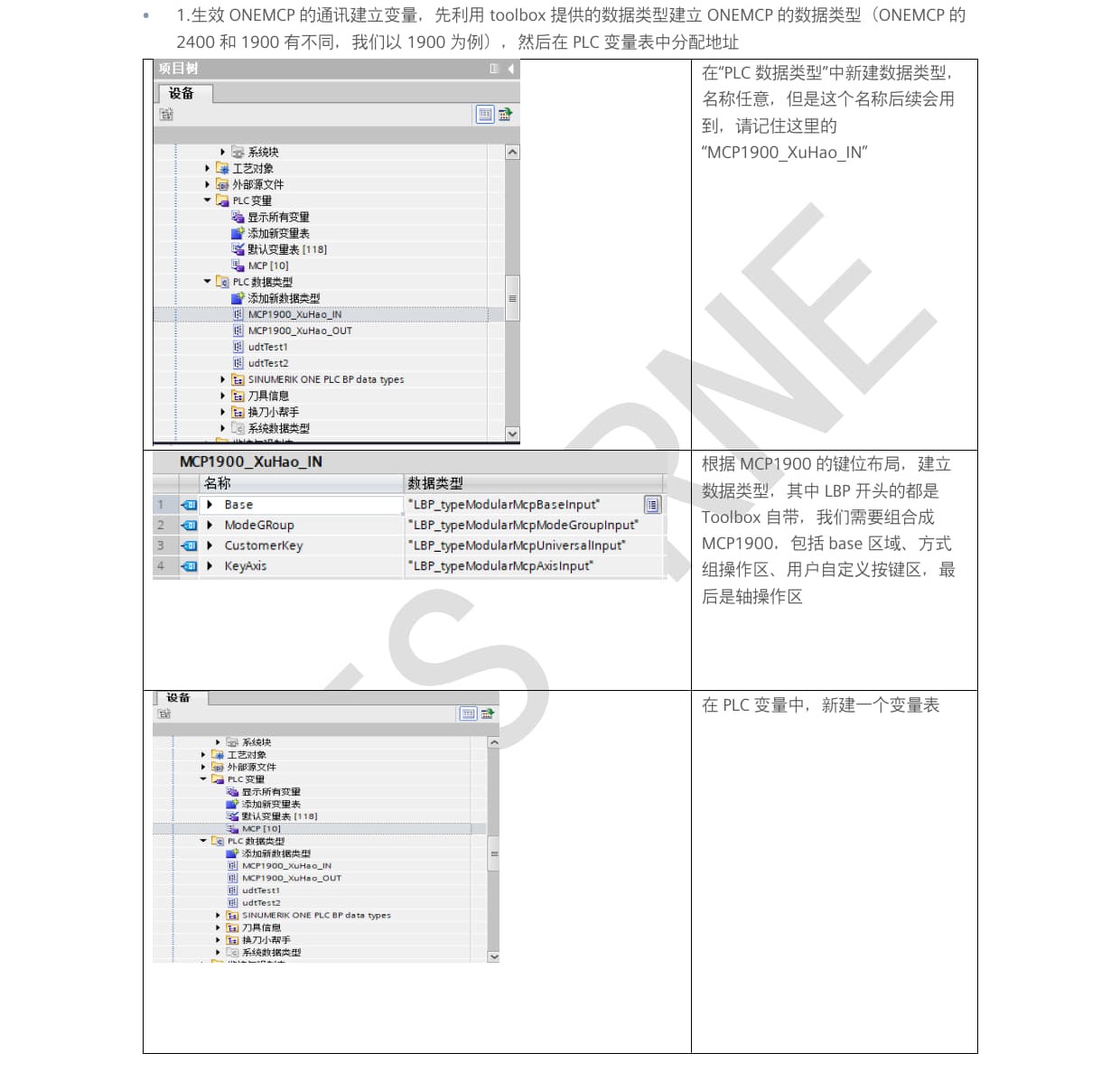The width and height of the screenshot is (1120, 1072).
Task: Click the LBP_typeModularMcpUniversalInput cell
Action: click(x=534, y=545)
